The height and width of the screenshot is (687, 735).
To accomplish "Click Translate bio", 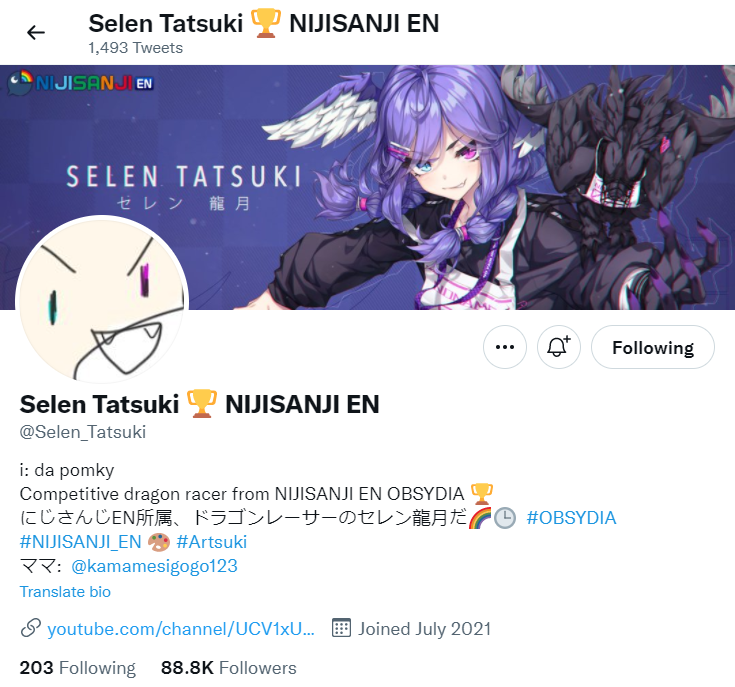I will point(65,592).
